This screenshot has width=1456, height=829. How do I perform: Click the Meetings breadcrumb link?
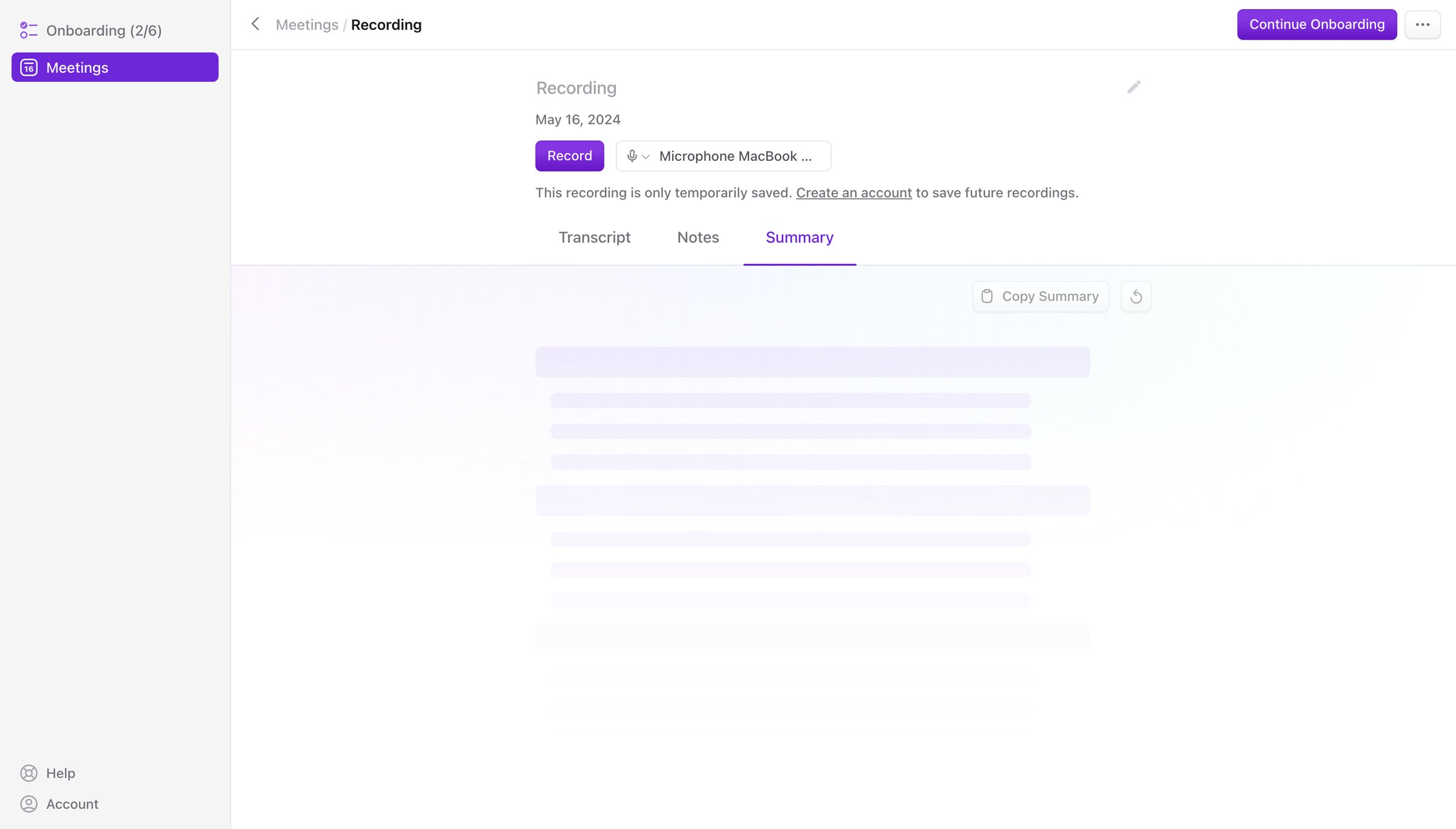(x=307, y=25)
